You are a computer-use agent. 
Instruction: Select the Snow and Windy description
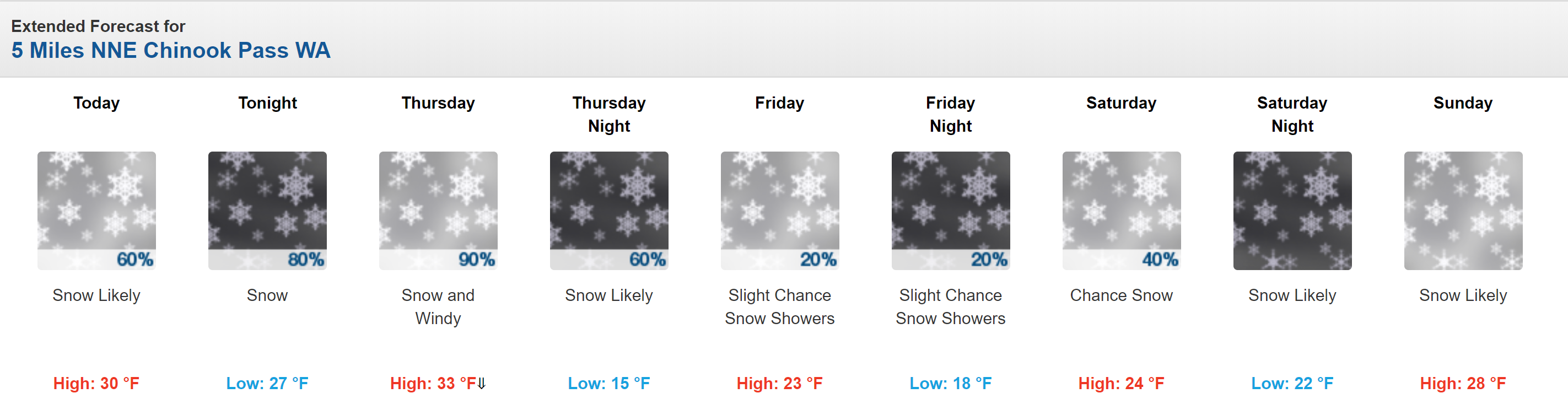438,307
